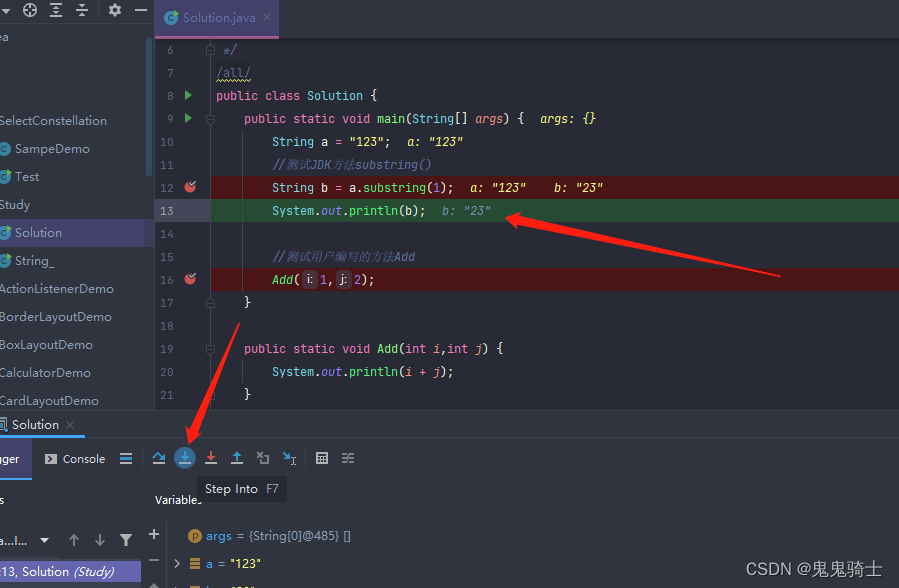The height and width of the screenshot is (588, 899).
Task: Expand the variable a node
Action: pos(177,564)
